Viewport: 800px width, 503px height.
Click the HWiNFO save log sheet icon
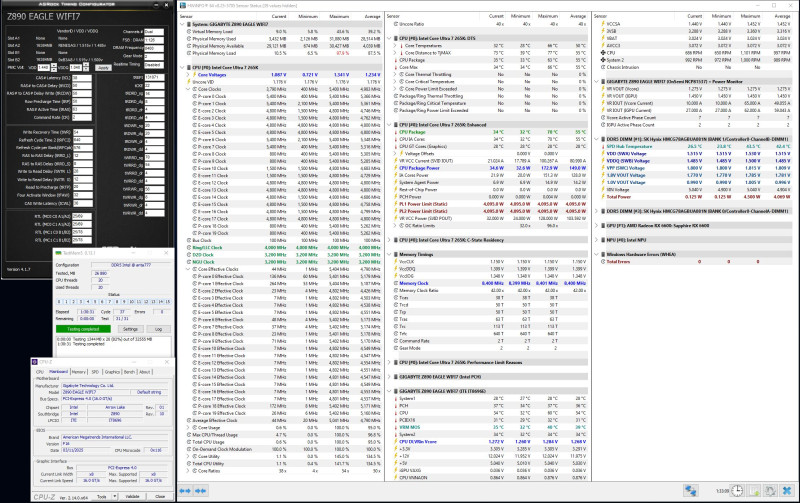pyautogui.click(x=754, y=491)
